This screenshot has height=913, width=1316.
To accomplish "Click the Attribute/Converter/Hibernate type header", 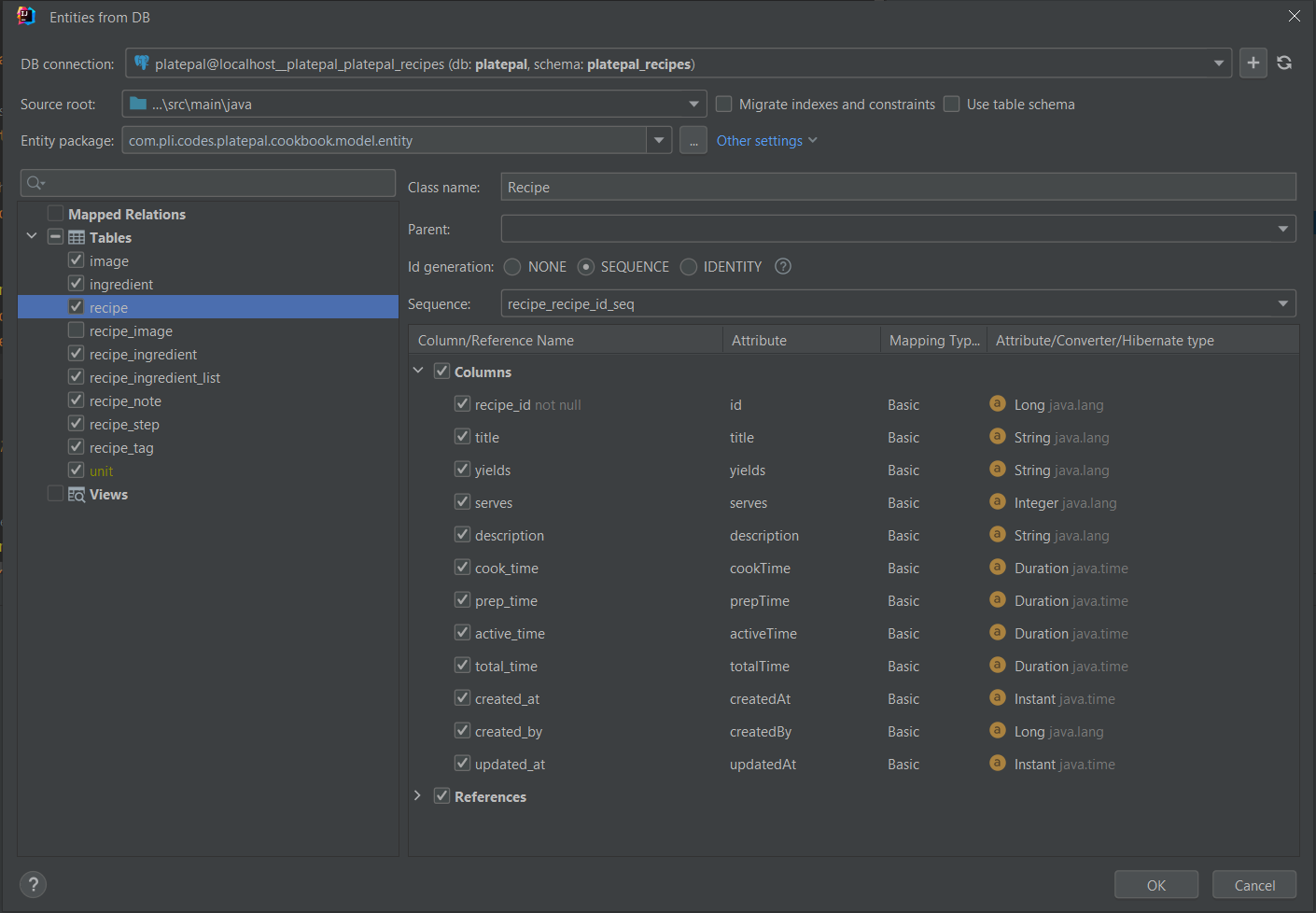I will 1143,340.
